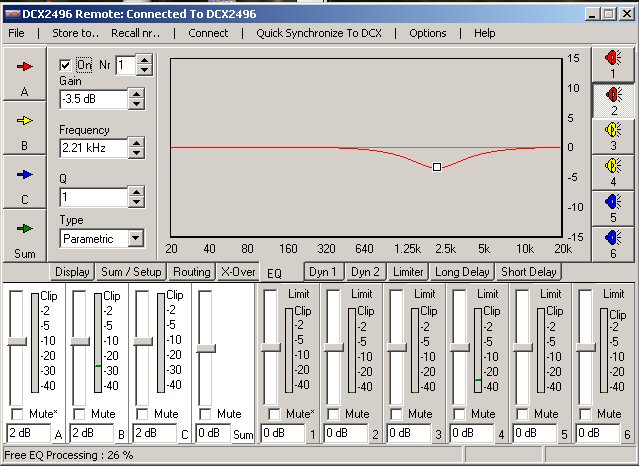639x466 pixels.
Task: Click the EQ curve handle on graph
Action: pyautogui.click(x=437, y=167)
